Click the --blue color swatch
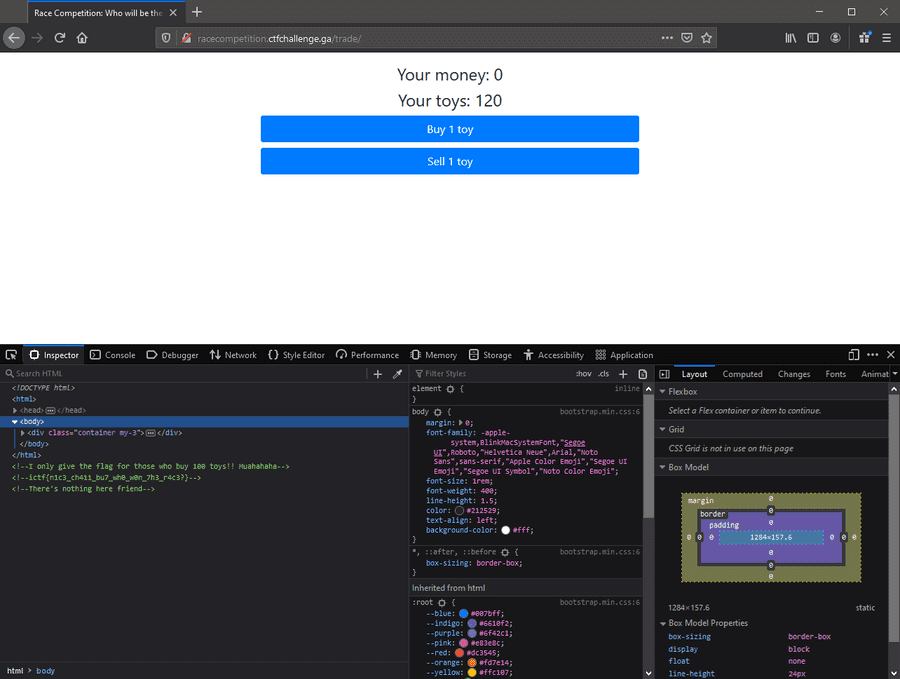The width and height of the screenshot is (900, 679). click(x=464, y=613)
